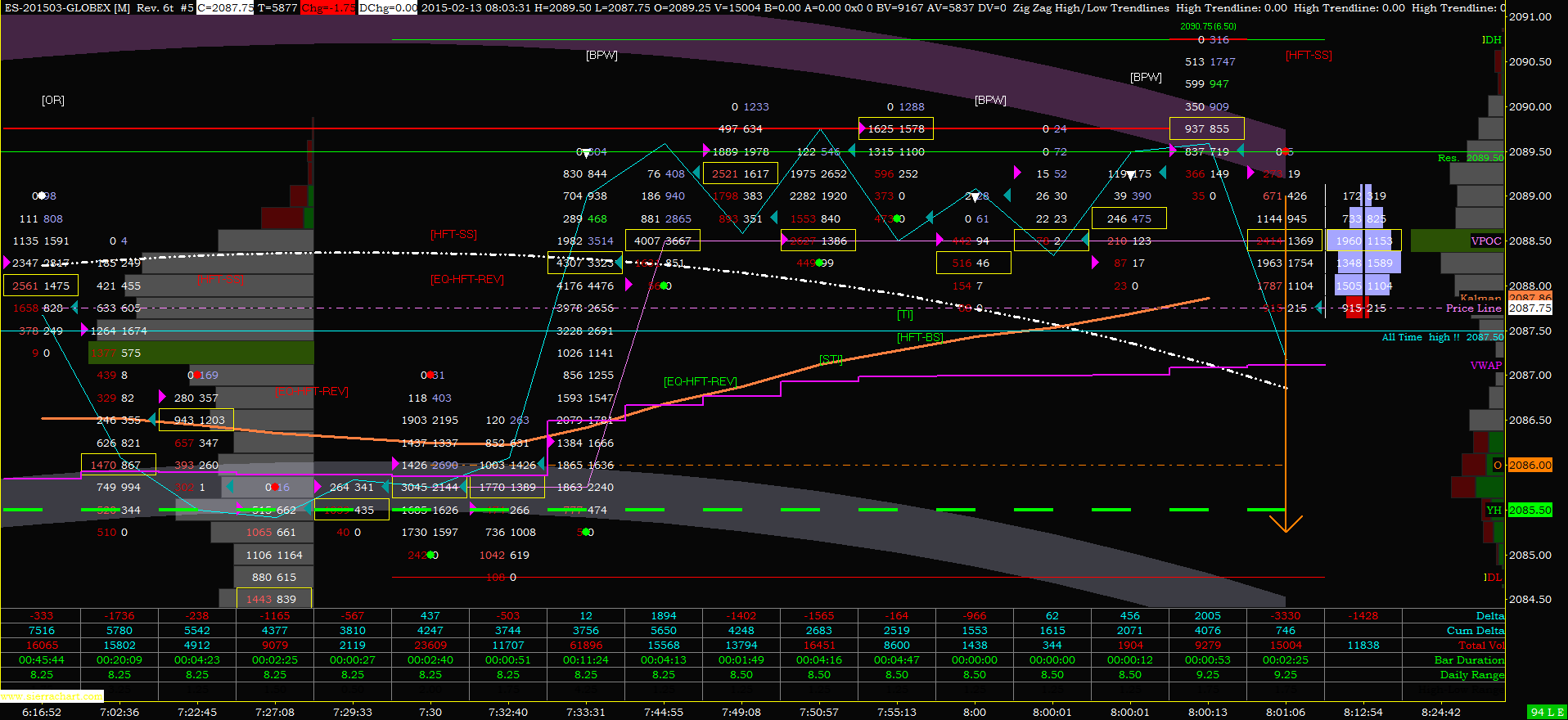
Task: Select the 2084.50 price axis label
Action: pyautogui.click(x=1530, y=599)
